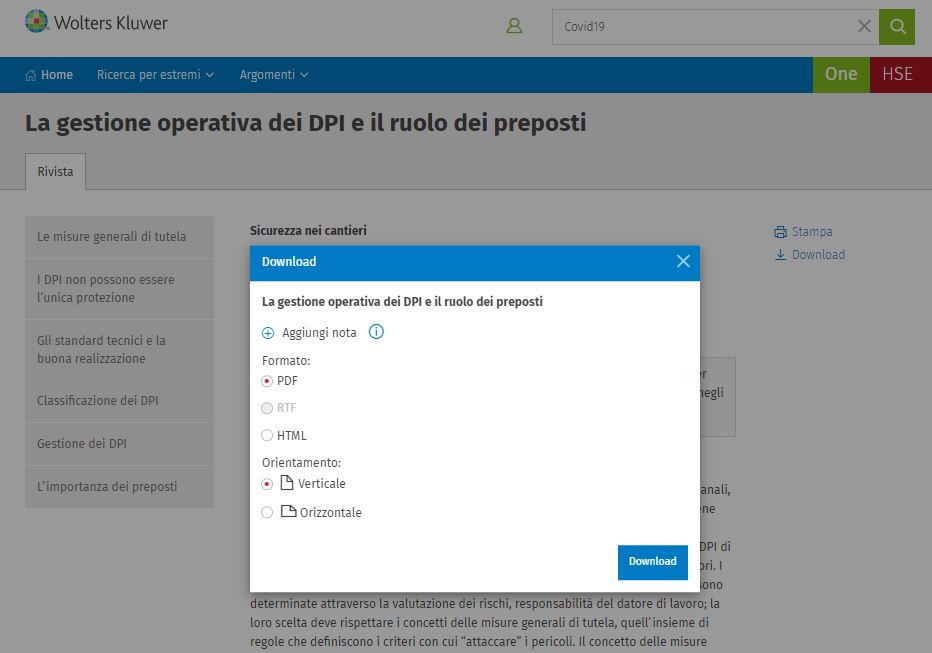Click the info icon beside Aggiungi nota
The height and width of the screenshot is (653, 932).
(x=376, y=332)
